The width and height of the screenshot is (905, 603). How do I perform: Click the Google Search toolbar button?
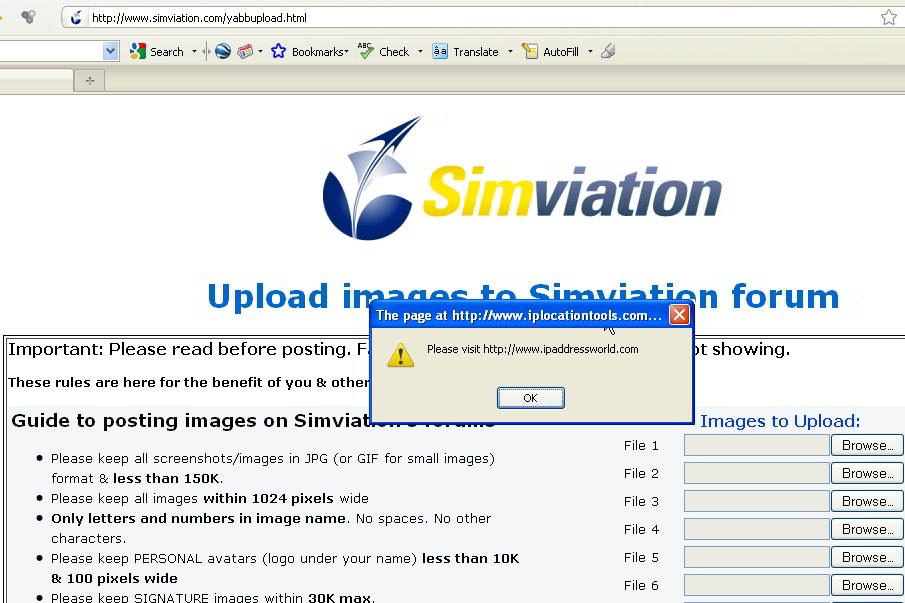click(x=157, y=52)
